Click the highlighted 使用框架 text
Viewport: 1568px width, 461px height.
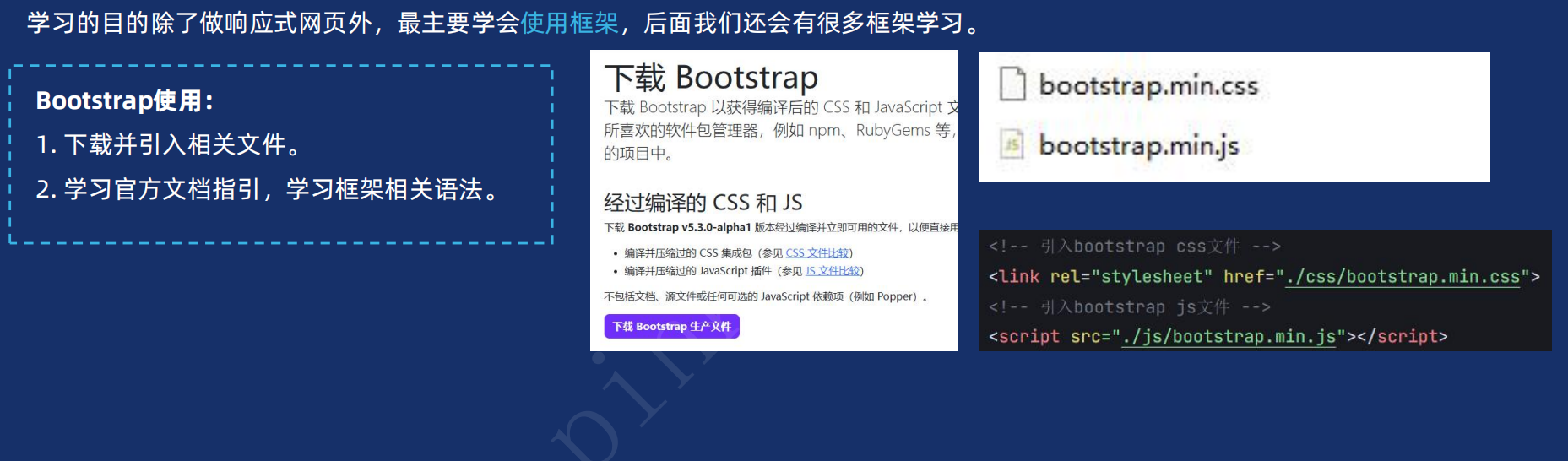(570, 23)
